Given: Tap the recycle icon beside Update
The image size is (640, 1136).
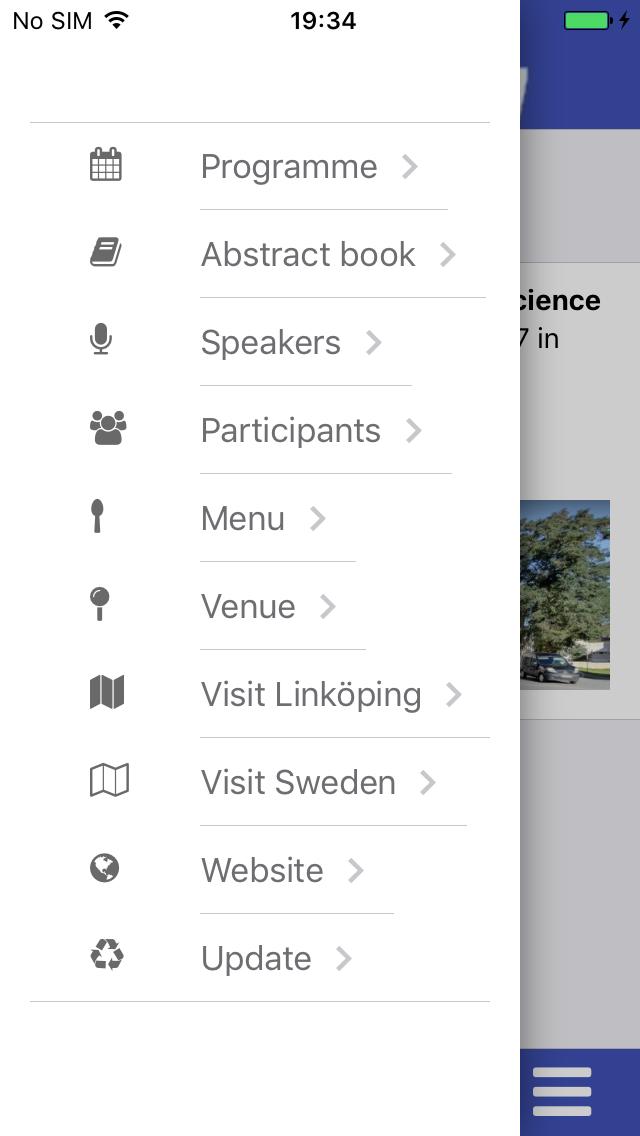Looking at the screenshot, I should [x=106, y=957].
